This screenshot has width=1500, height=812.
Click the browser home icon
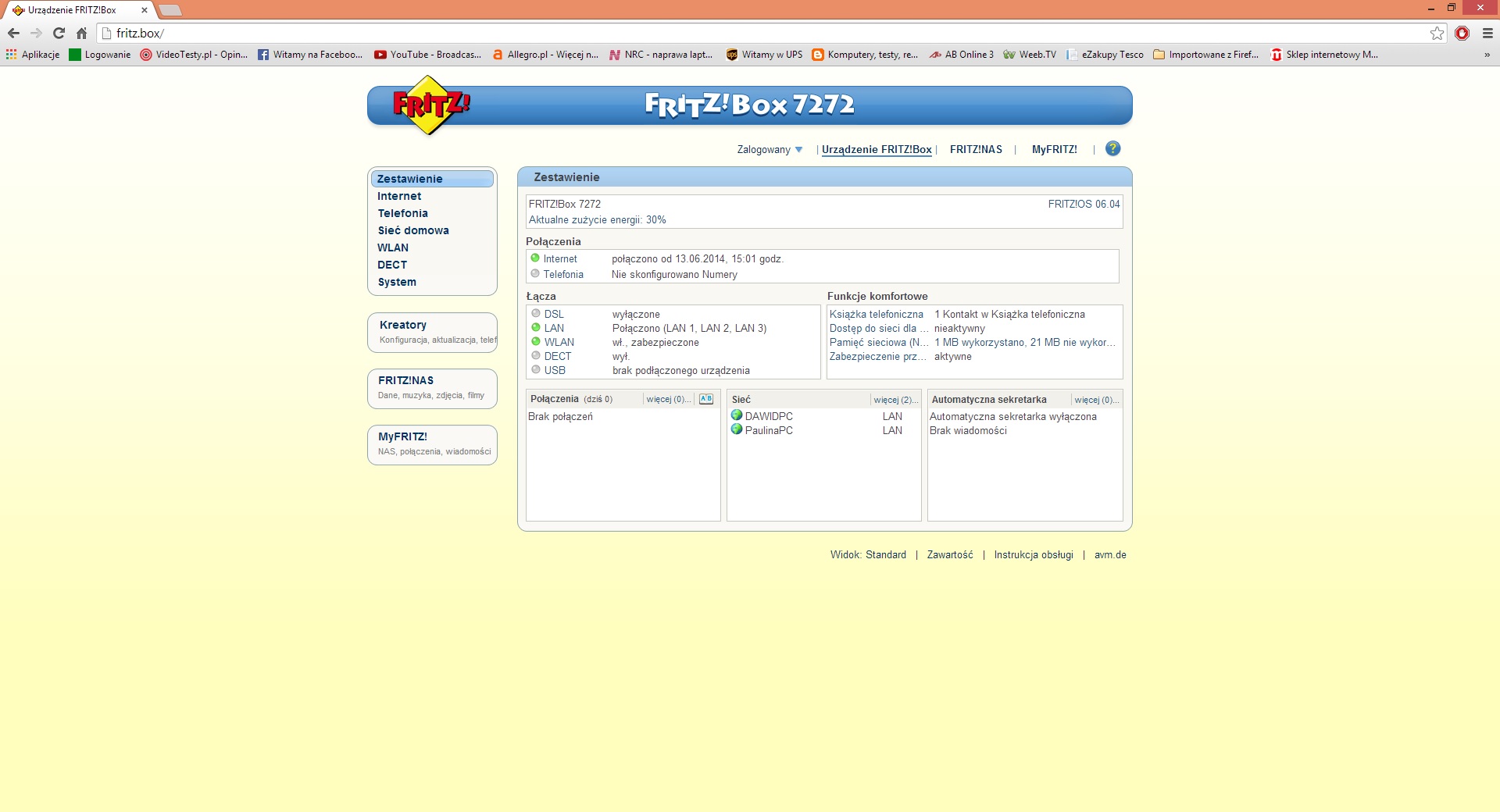coord(81,34)
